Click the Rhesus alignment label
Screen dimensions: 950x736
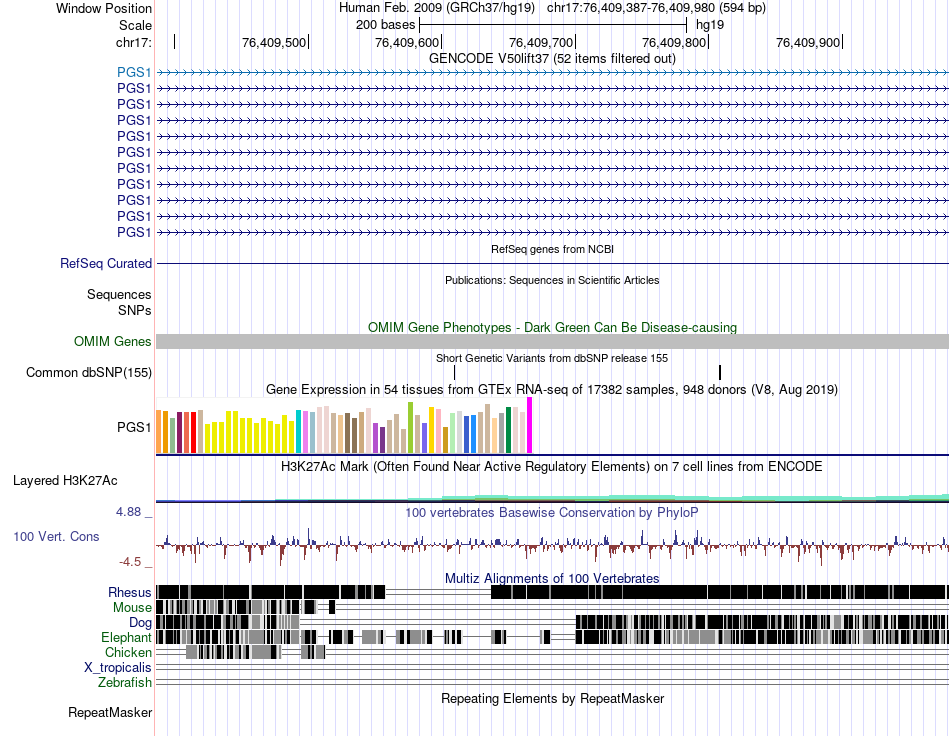[130, 592]
